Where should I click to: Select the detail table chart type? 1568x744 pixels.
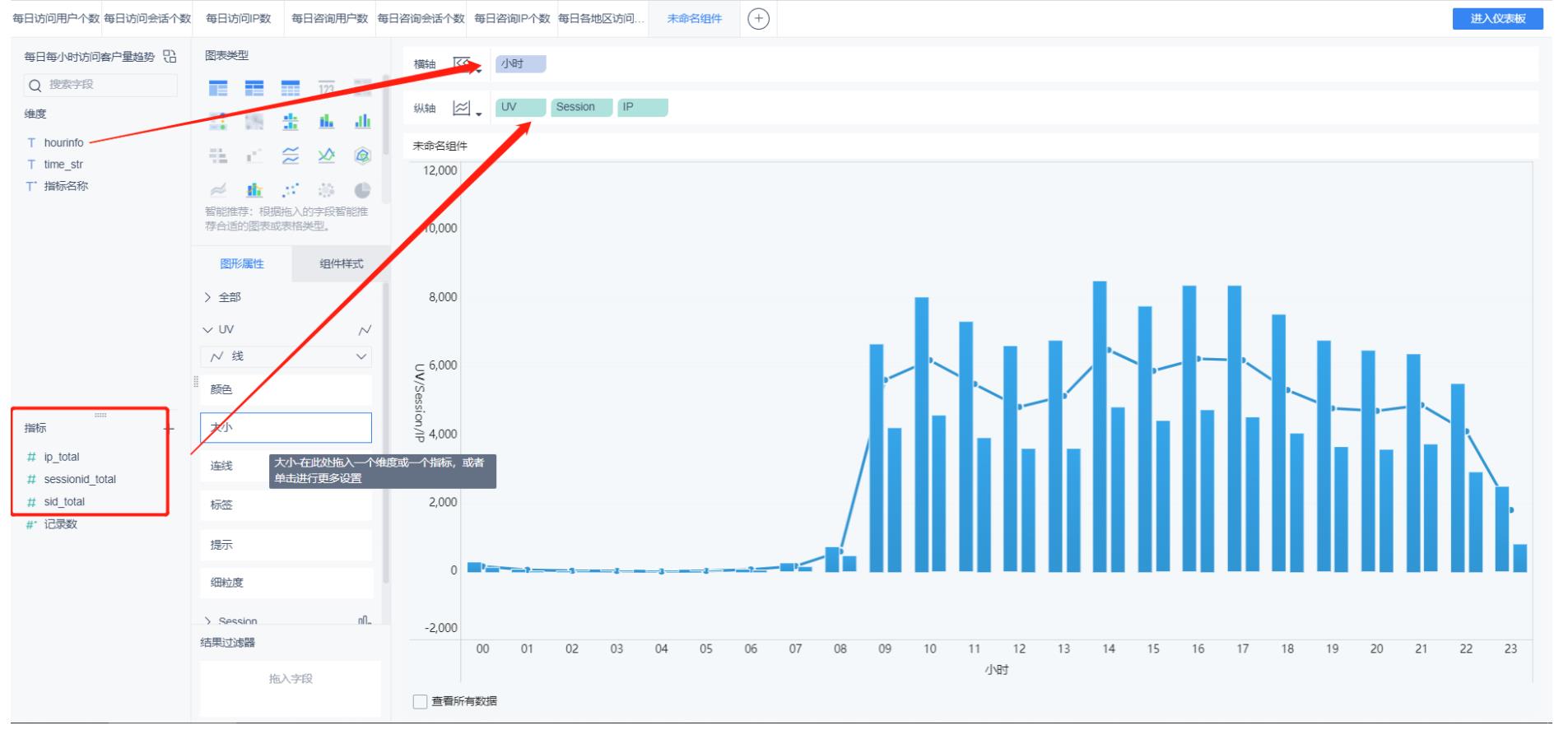(x=291, y=88)
